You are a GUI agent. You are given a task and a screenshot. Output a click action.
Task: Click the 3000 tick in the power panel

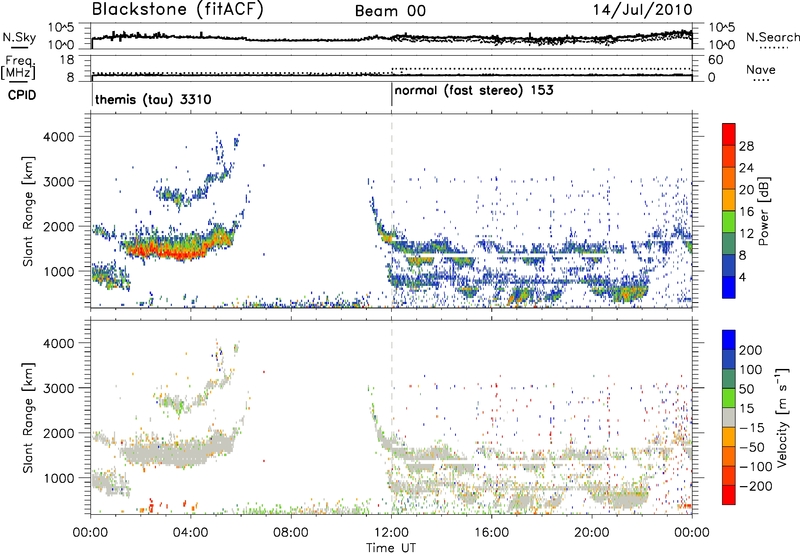pos(58,182)
